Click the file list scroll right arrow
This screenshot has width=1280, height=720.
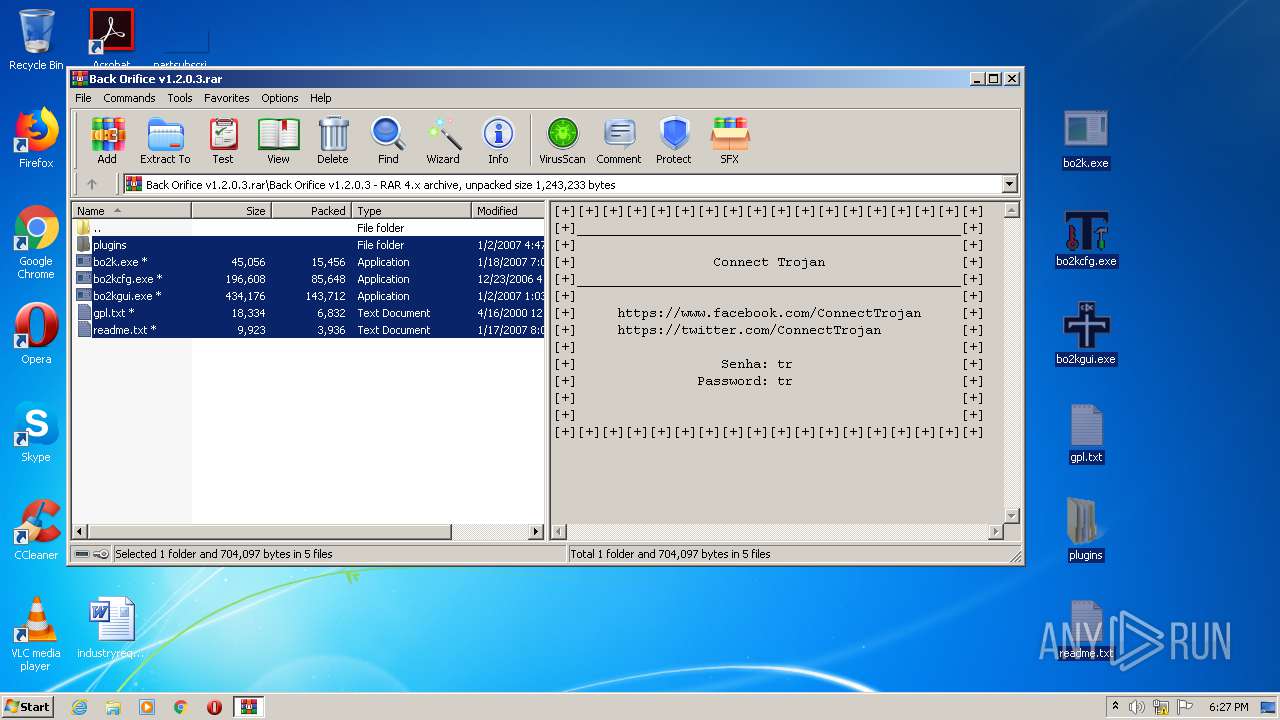pyautogui.click(x=536, y=532)
